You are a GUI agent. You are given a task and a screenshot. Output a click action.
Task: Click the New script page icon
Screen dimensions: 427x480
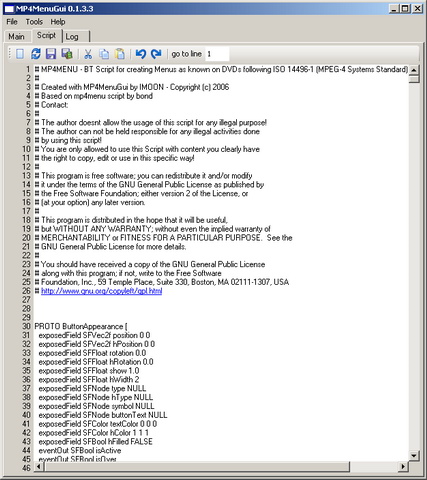point(20,54)
